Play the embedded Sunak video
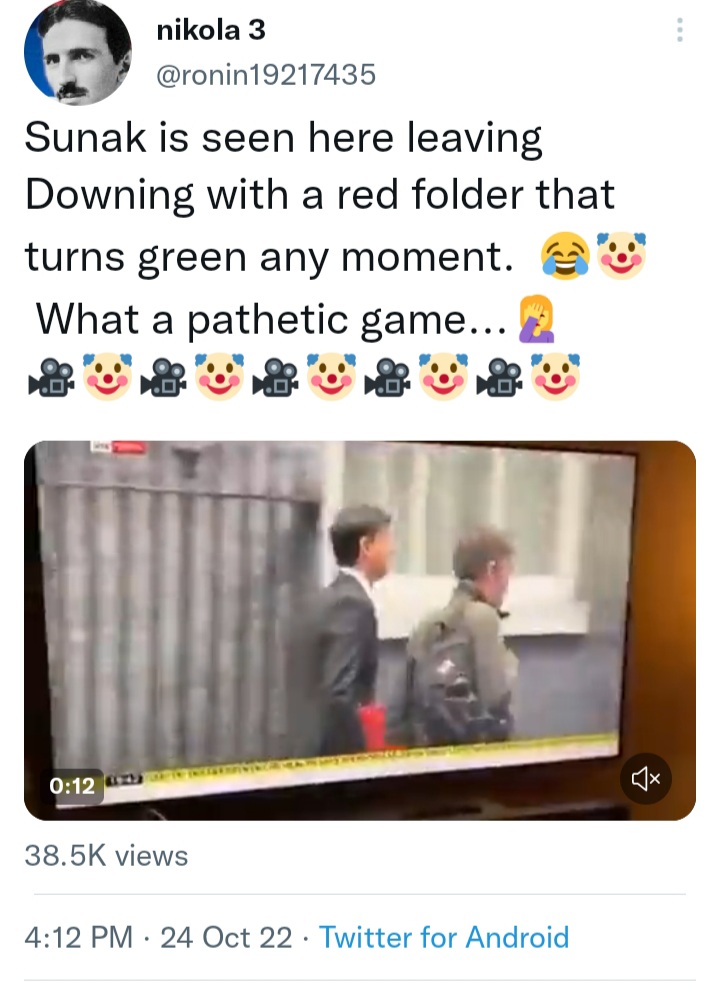 coord(359,630)
